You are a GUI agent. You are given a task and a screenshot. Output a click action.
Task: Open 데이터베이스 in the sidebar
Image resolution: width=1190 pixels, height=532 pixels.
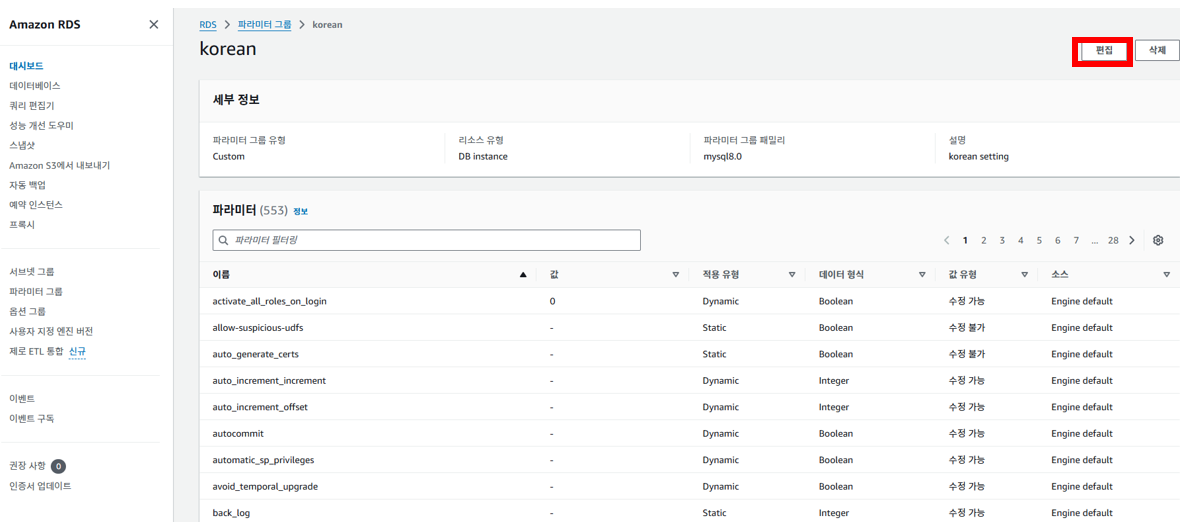[35, 86]
